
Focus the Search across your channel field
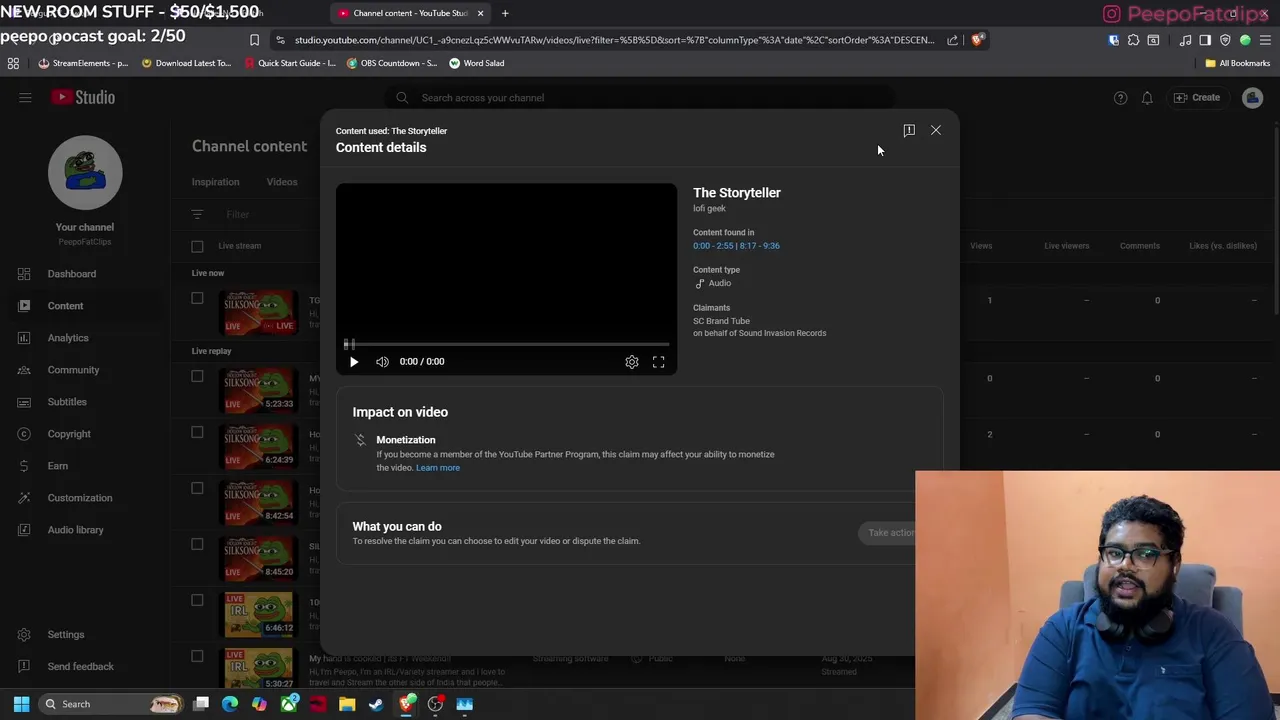click(x=640, y=98)
